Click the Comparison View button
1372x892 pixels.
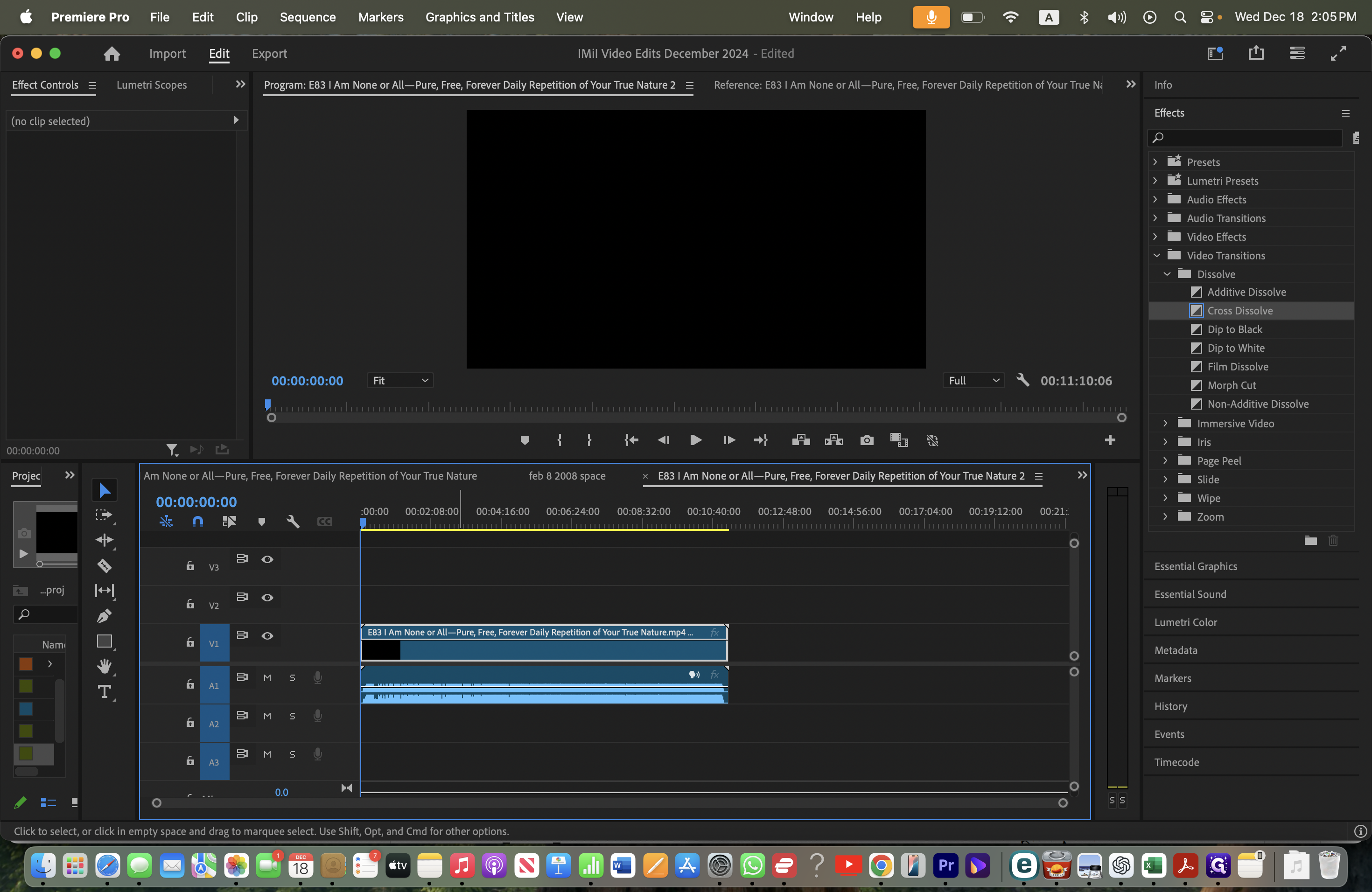899,440
